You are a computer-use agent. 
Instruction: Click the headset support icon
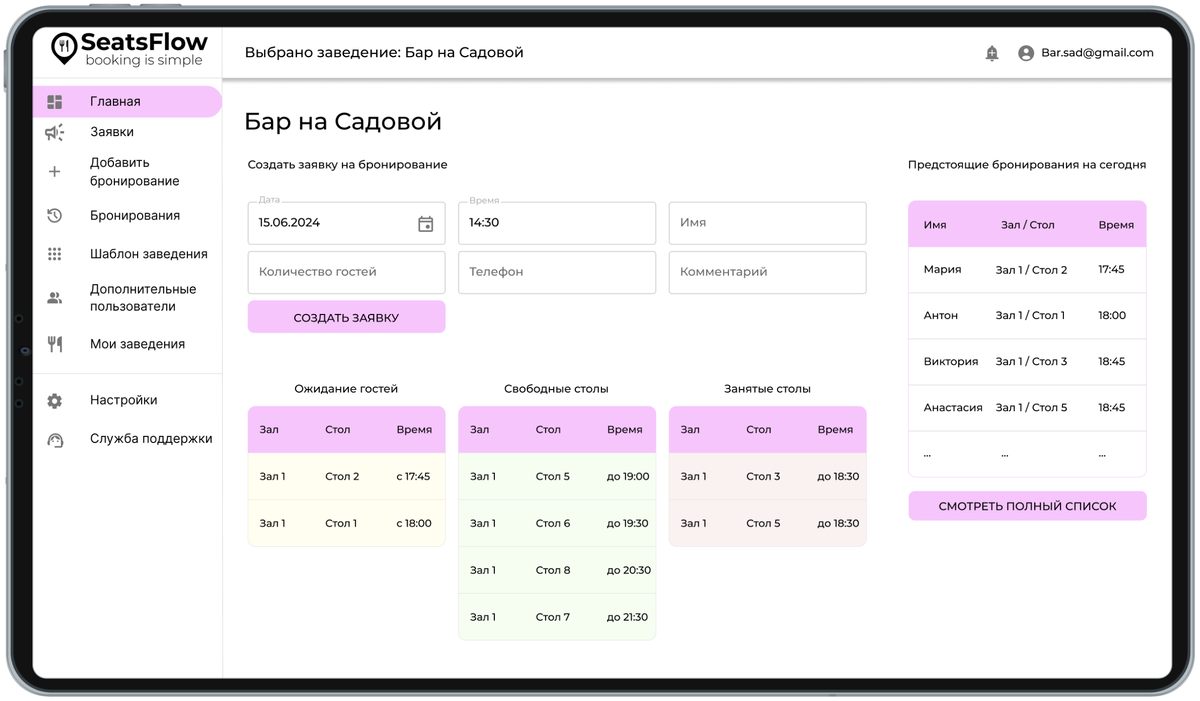click(55, 439)
